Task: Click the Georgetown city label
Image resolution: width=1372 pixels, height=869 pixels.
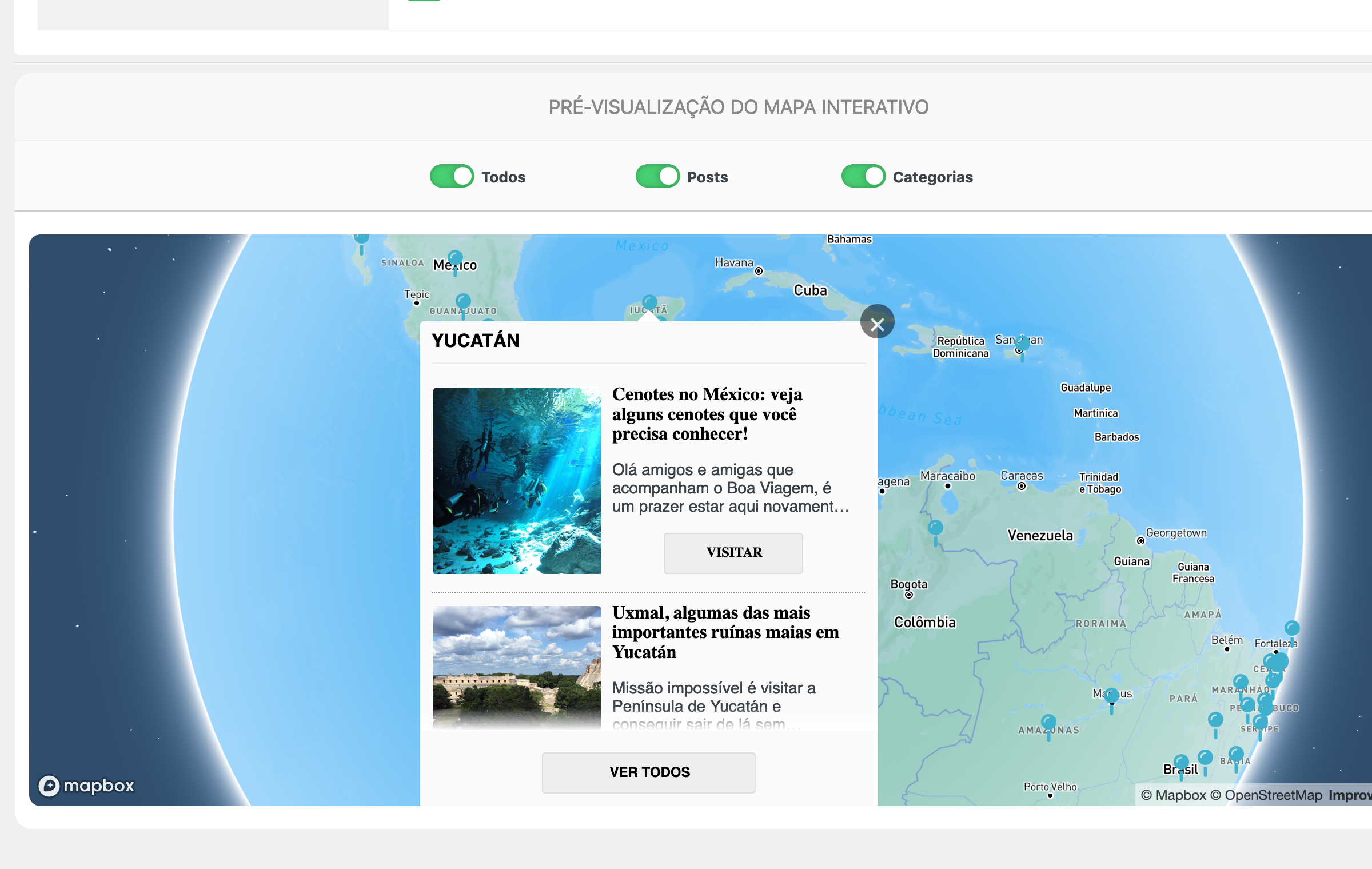Action: [1176, 533]
